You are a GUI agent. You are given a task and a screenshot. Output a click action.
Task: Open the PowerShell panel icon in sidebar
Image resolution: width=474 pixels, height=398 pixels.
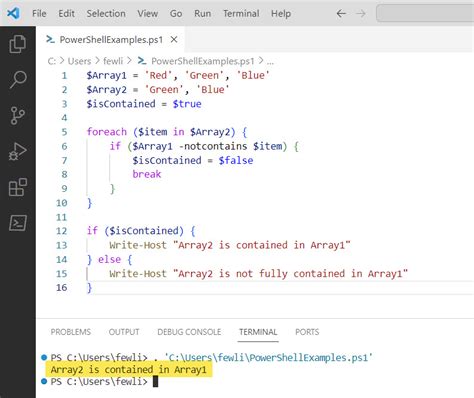point(18,223)
